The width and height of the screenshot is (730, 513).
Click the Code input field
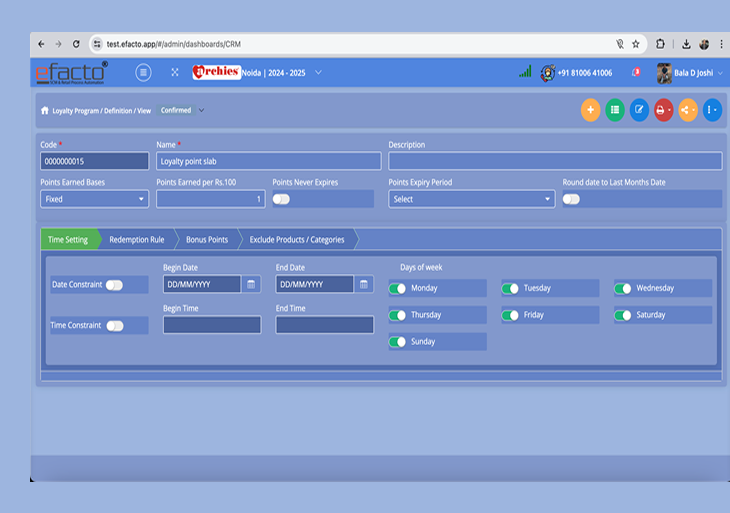point(95,162)
